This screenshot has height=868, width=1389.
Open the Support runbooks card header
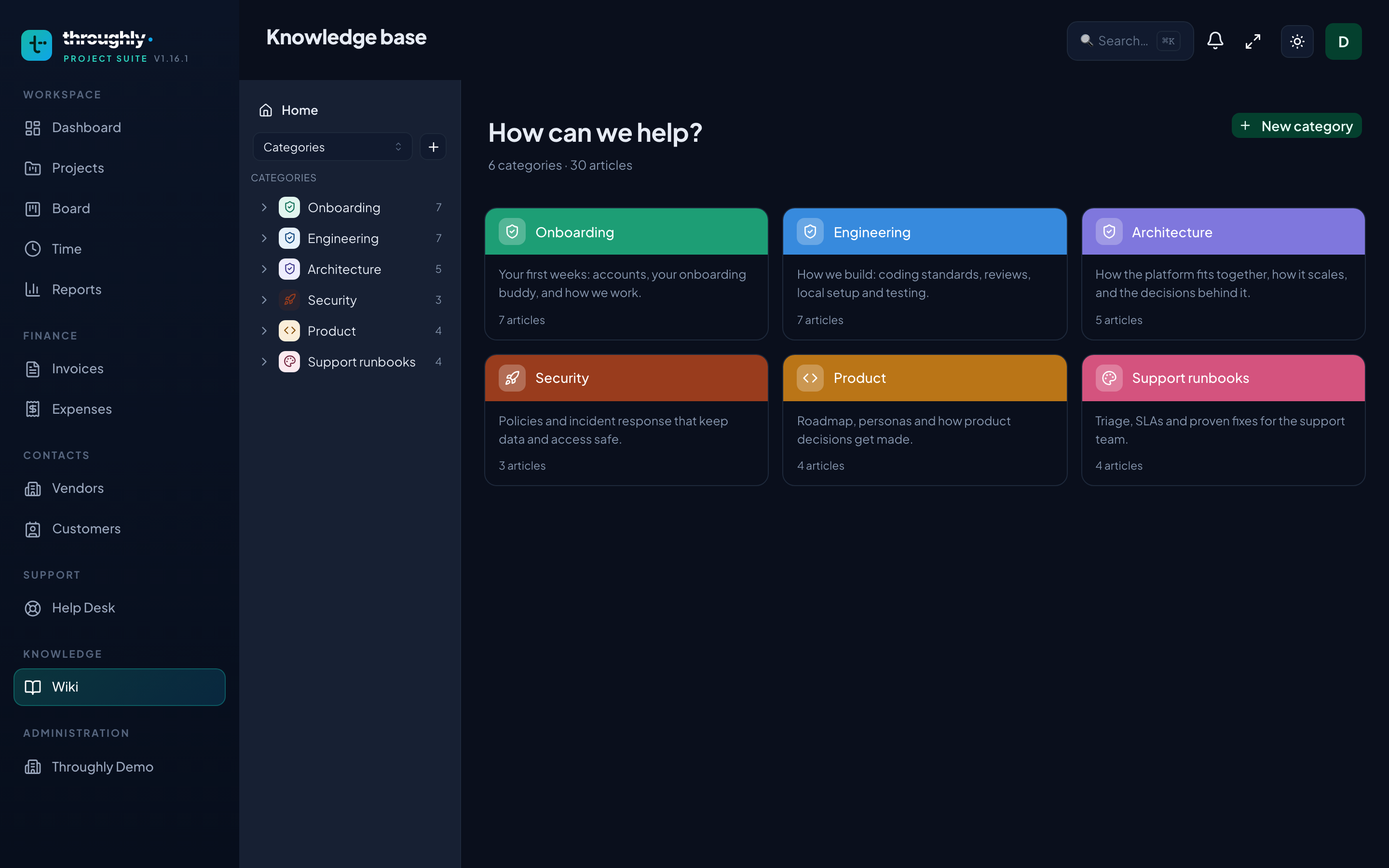[1223, 378]
